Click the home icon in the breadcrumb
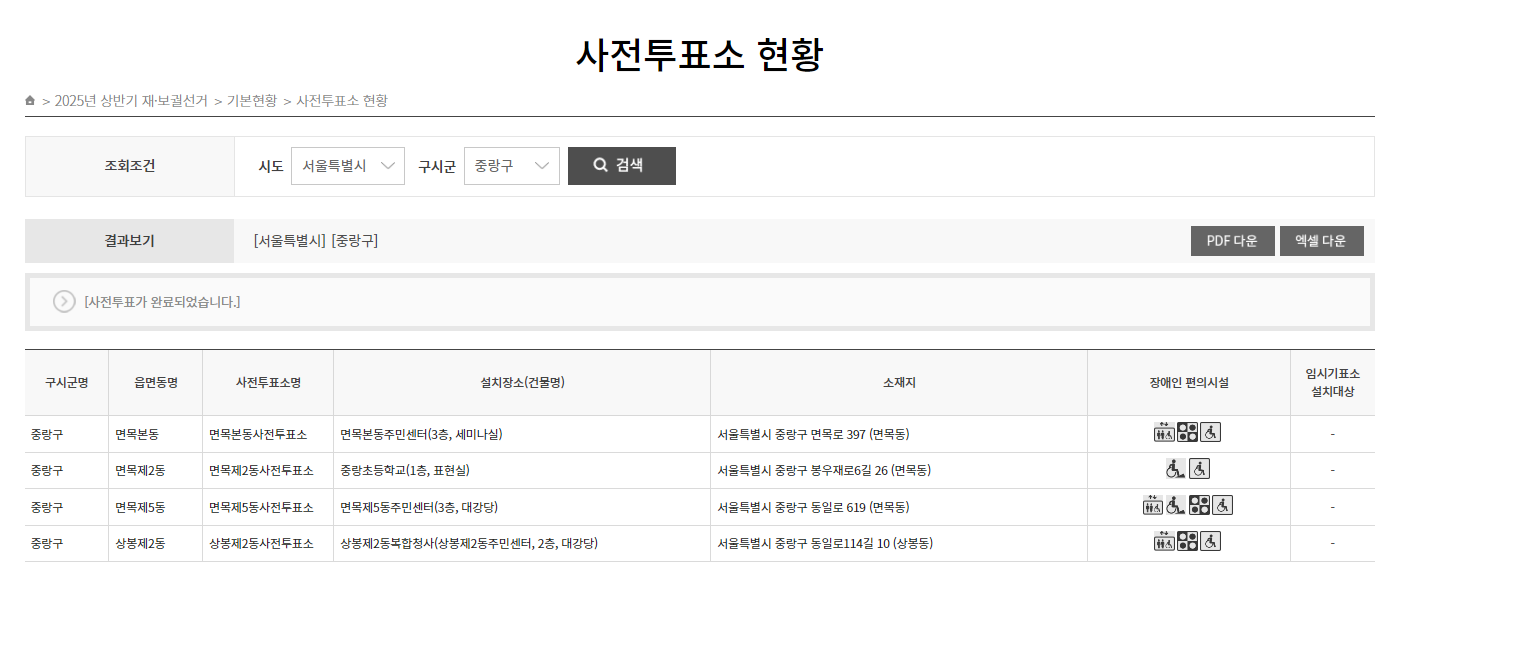 (30, 100)
